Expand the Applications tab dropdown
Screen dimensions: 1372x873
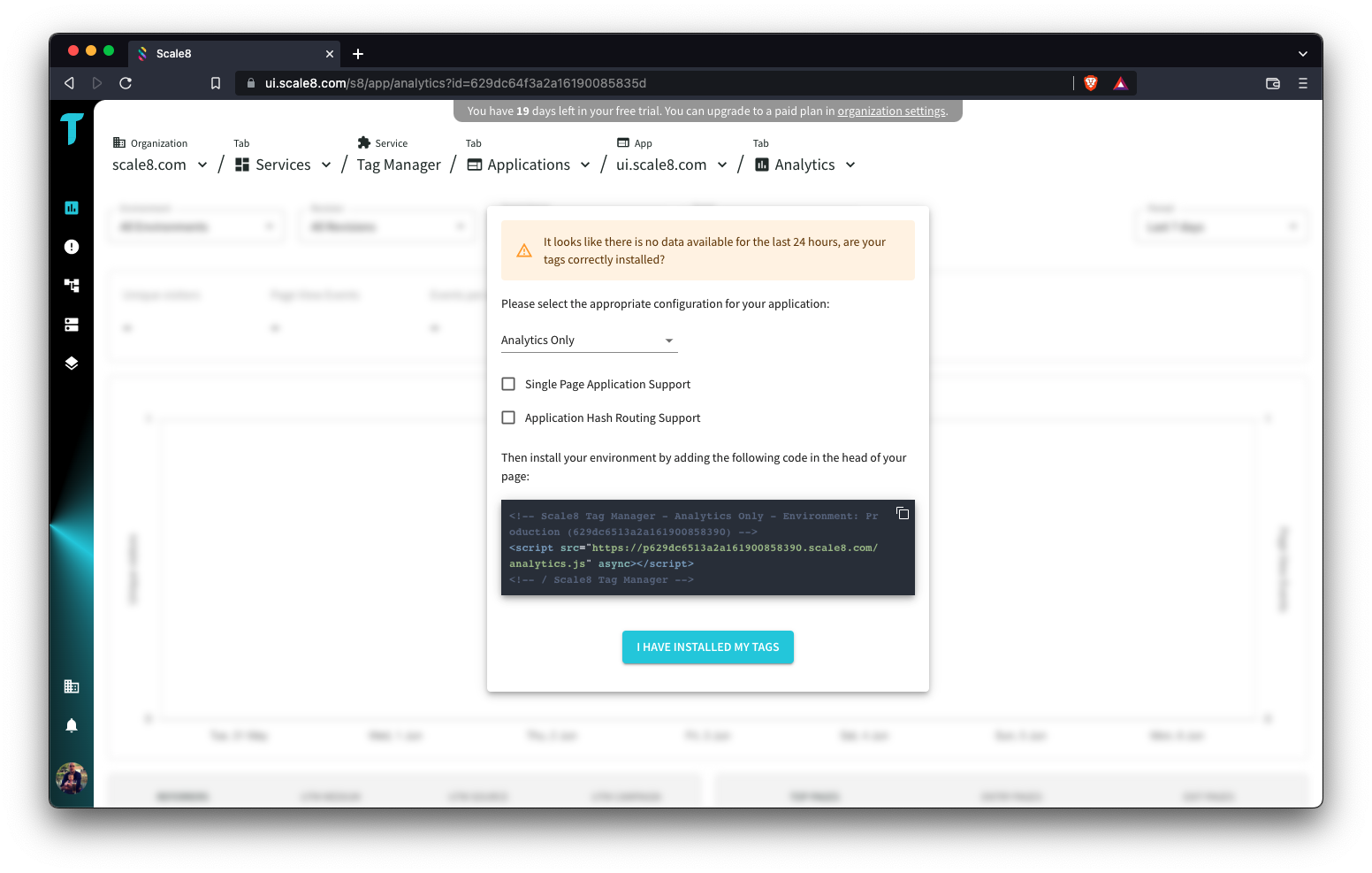(x=585, y=165)
